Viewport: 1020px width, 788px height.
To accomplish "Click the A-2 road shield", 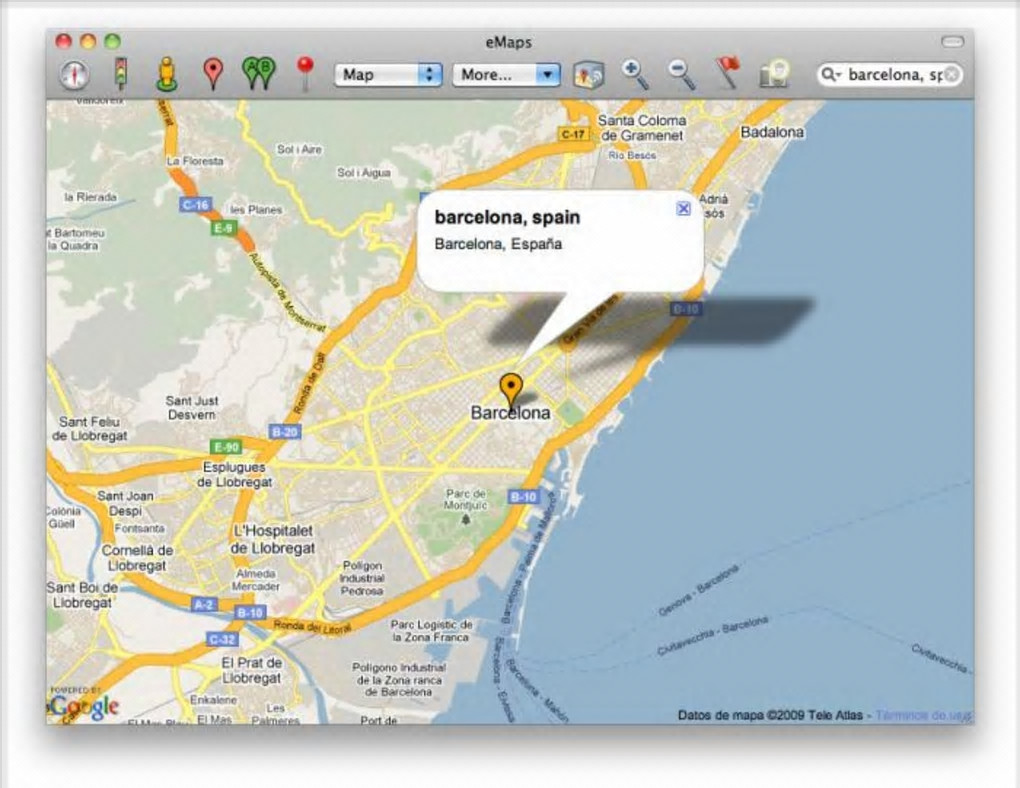I will coord(204,604).
